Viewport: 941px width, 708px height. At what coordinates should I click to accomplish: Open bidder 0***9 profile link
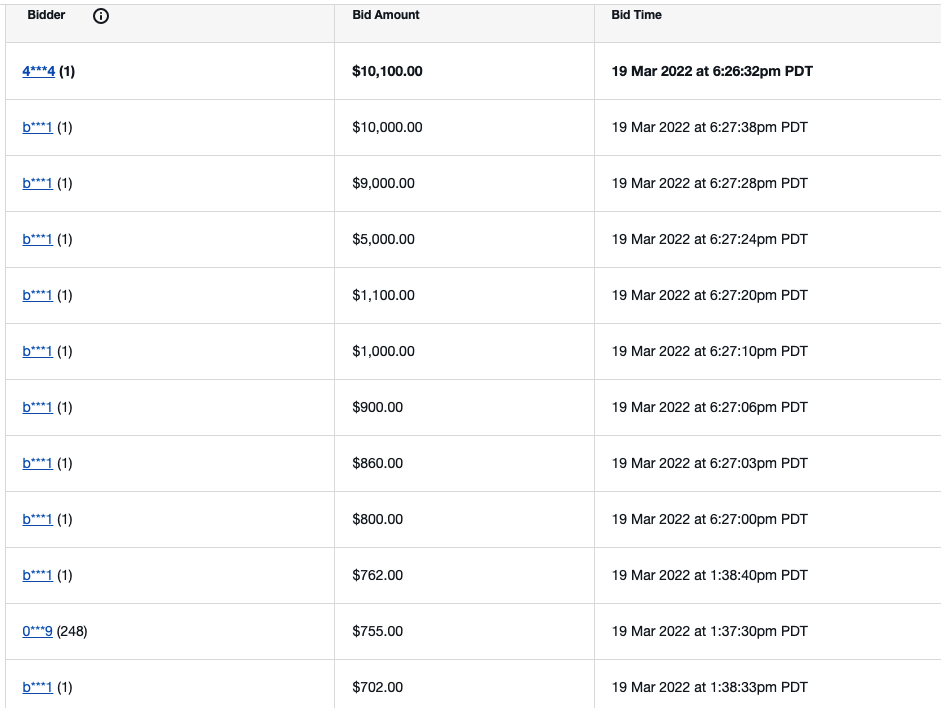tap(37, 631)
